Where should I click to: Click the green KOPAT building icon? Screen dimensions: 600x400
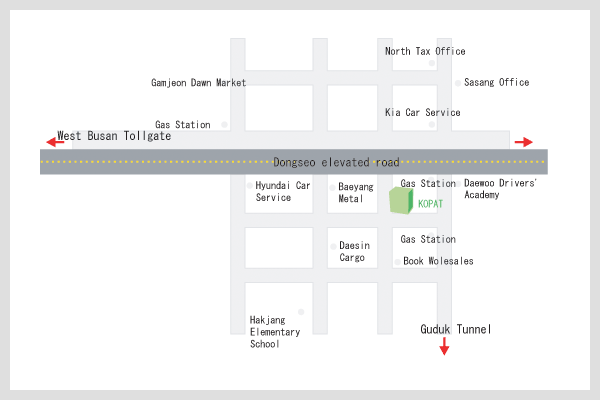pyautogui.click(x=401, y=201)
